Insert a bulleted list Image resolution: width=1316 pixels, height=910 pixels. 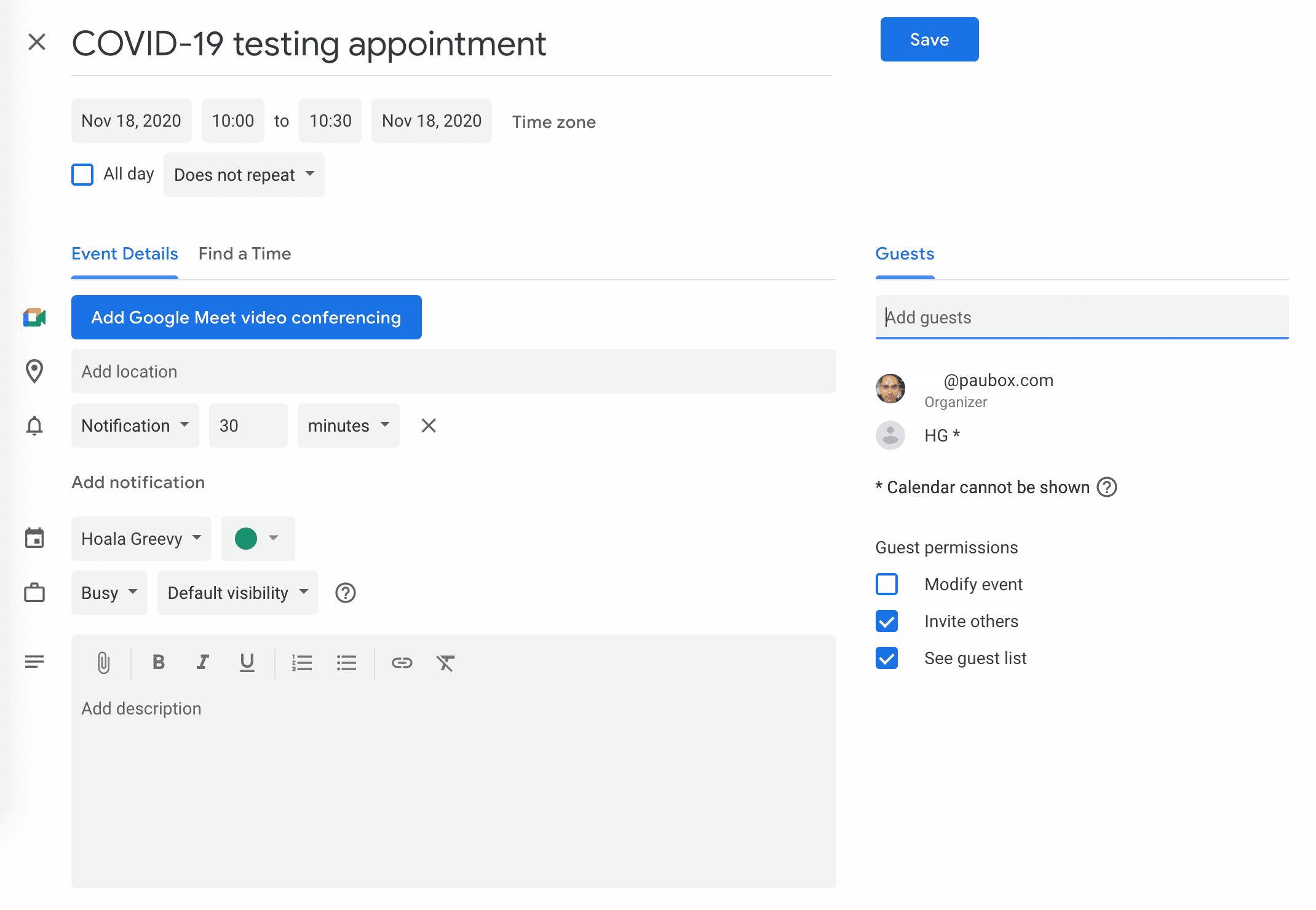coord(346,662)
